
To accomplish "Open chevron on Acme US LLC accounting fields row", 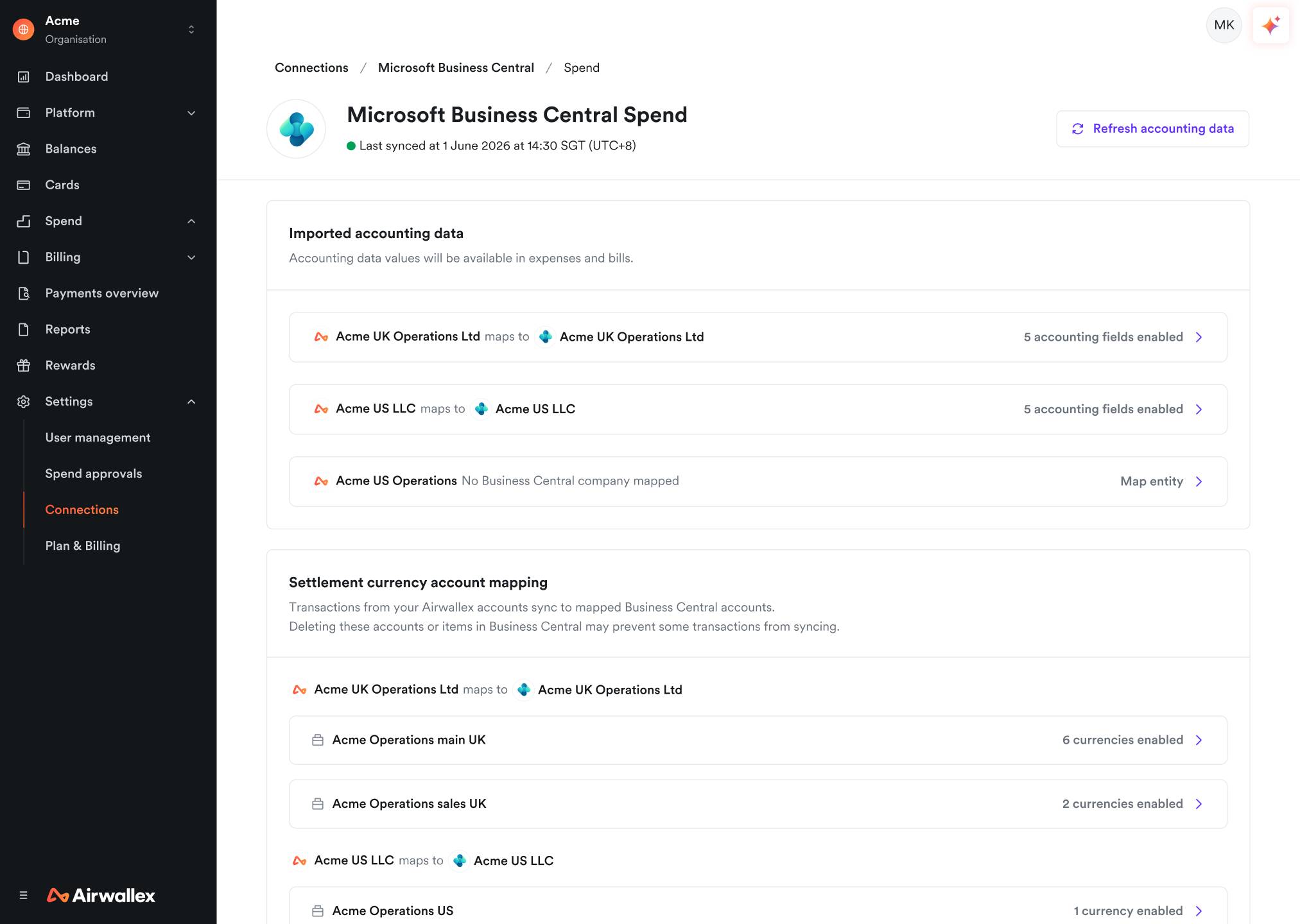I will pos(1199,409).
